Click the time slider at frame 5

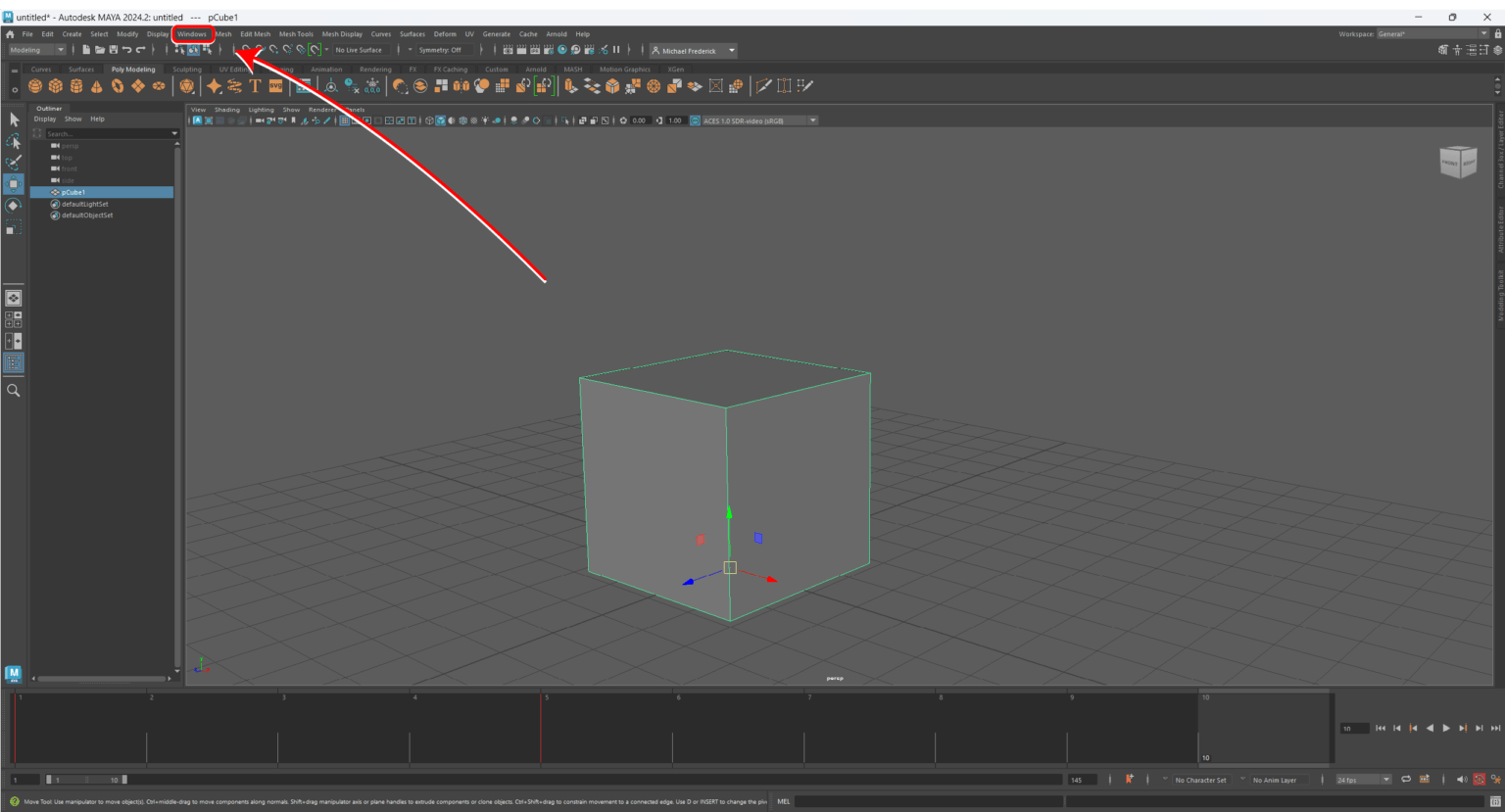(x=541, y=729)
